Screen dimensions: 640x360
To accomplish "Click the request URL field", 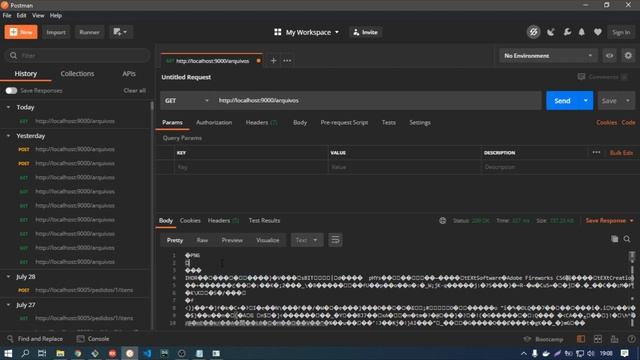I will tap(377, 100).
